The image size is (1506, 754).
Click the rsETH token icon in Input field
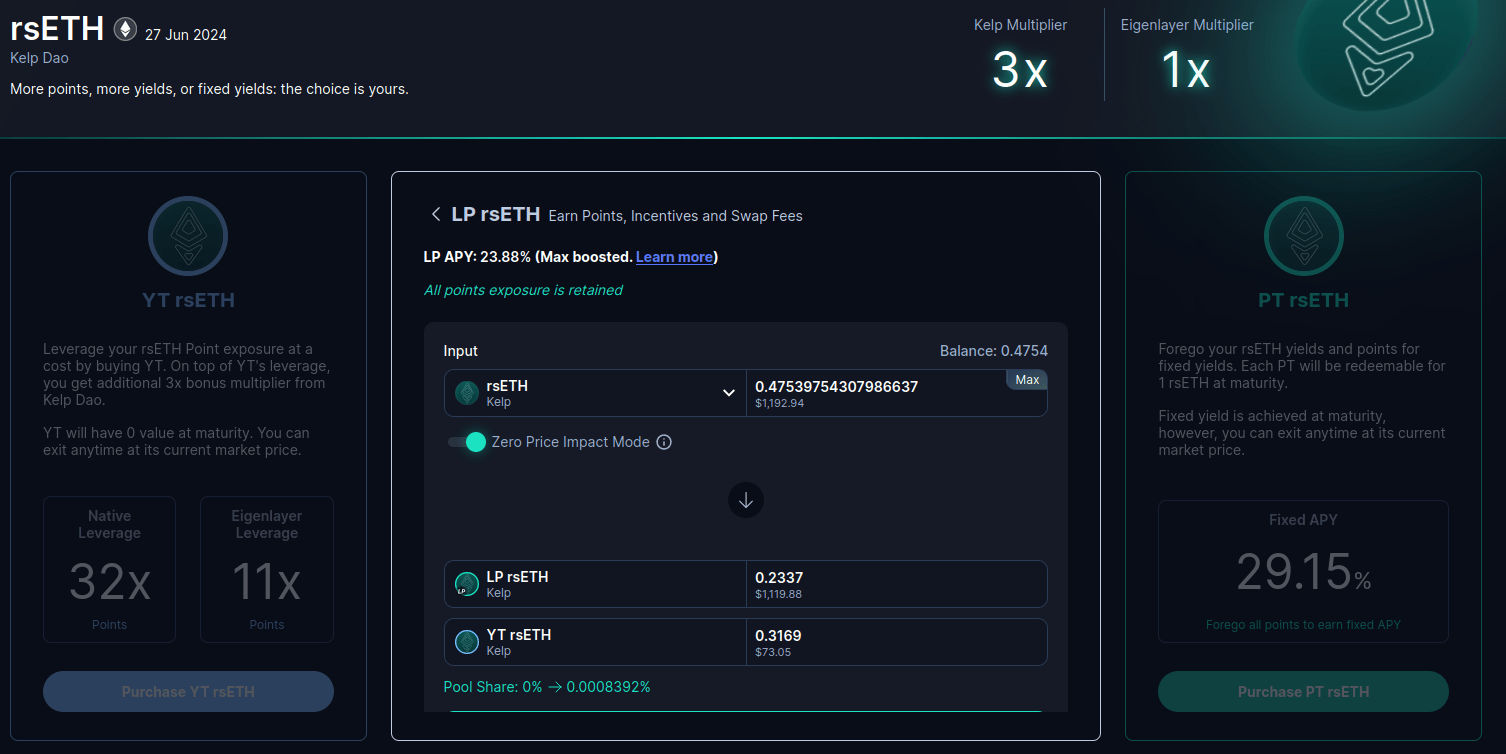click(466, 393)
